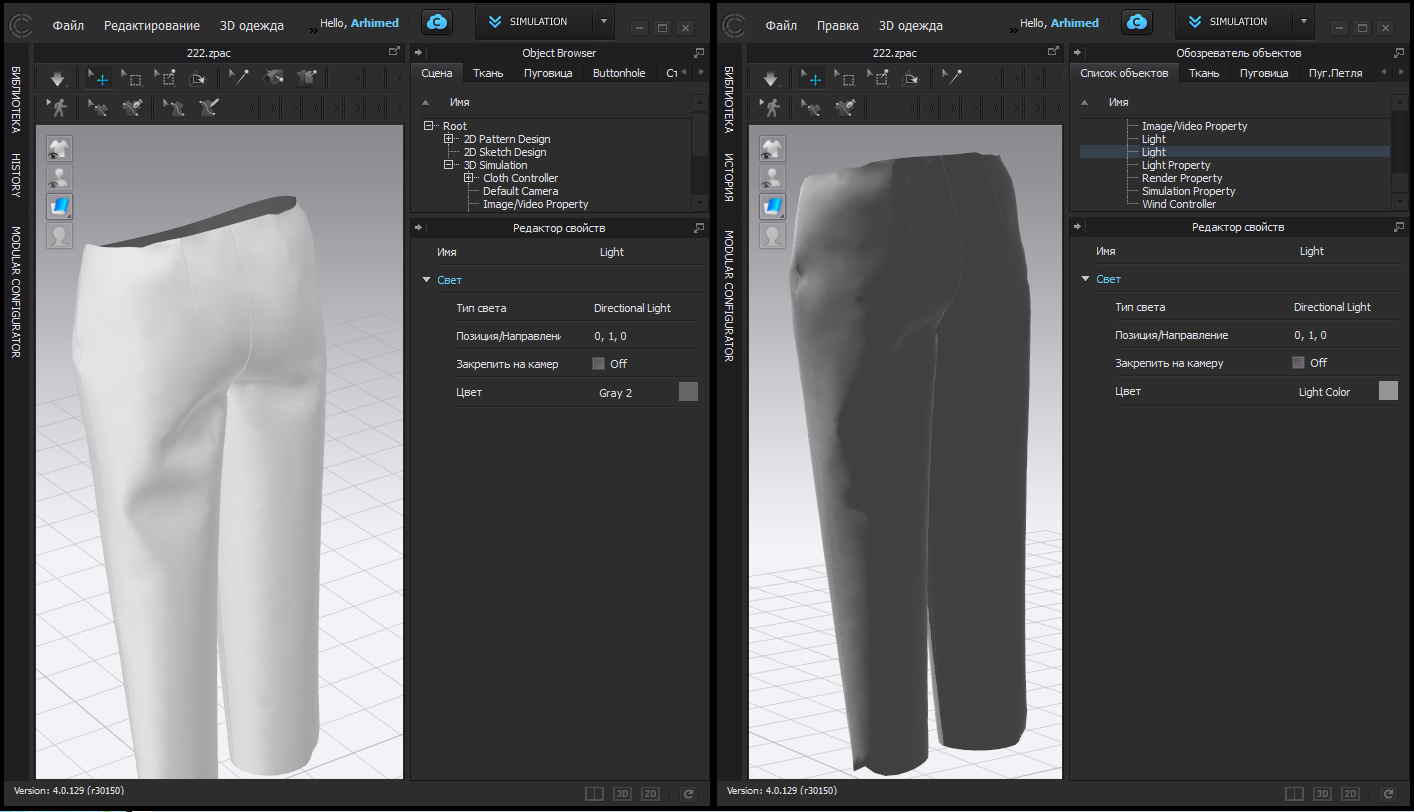The image size is (1414, 812).
Task: Click the cloud icon in right window header
Action: 1135,22
